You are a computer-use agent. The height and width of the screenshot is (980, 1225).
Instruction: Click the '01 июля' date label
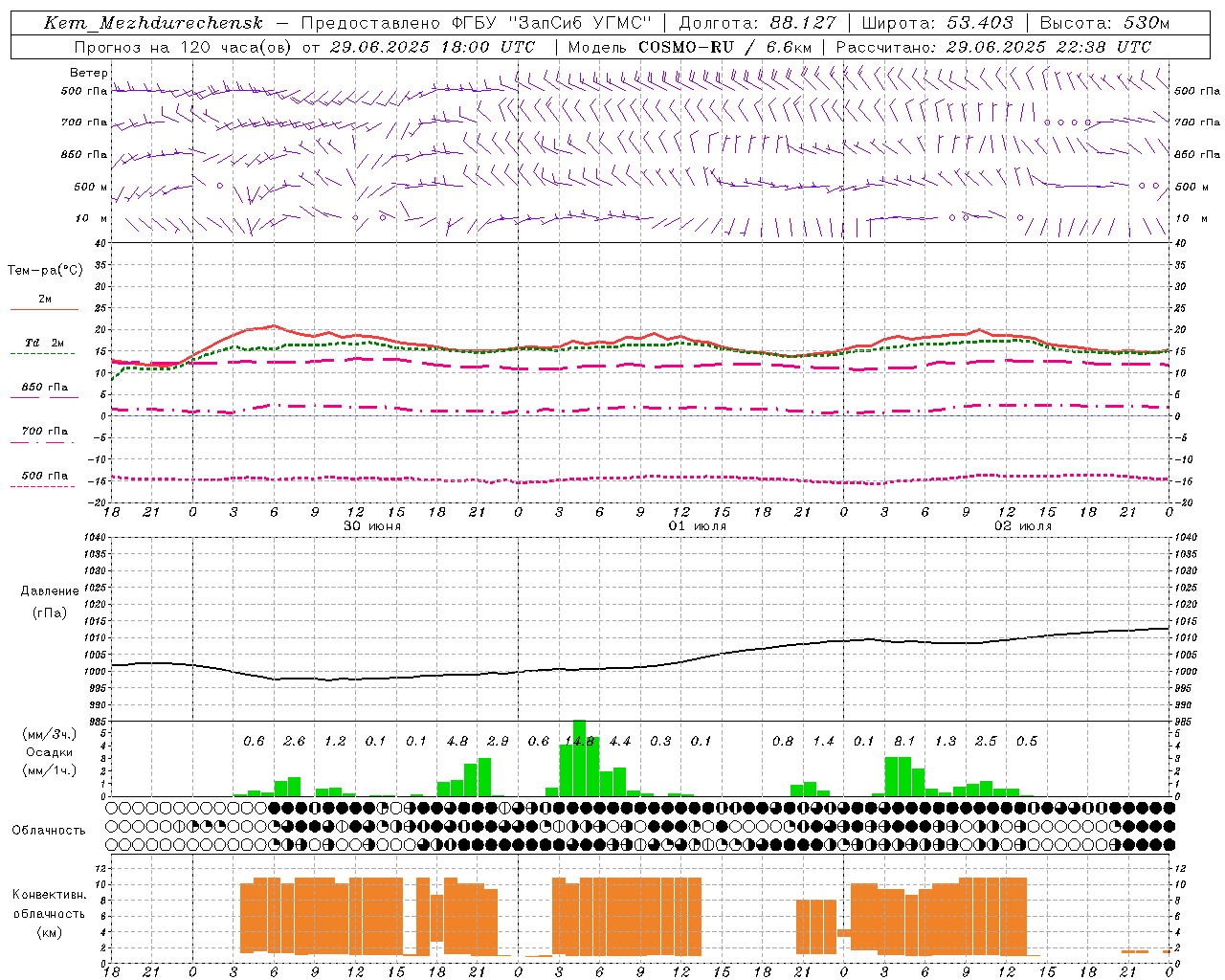698,526
